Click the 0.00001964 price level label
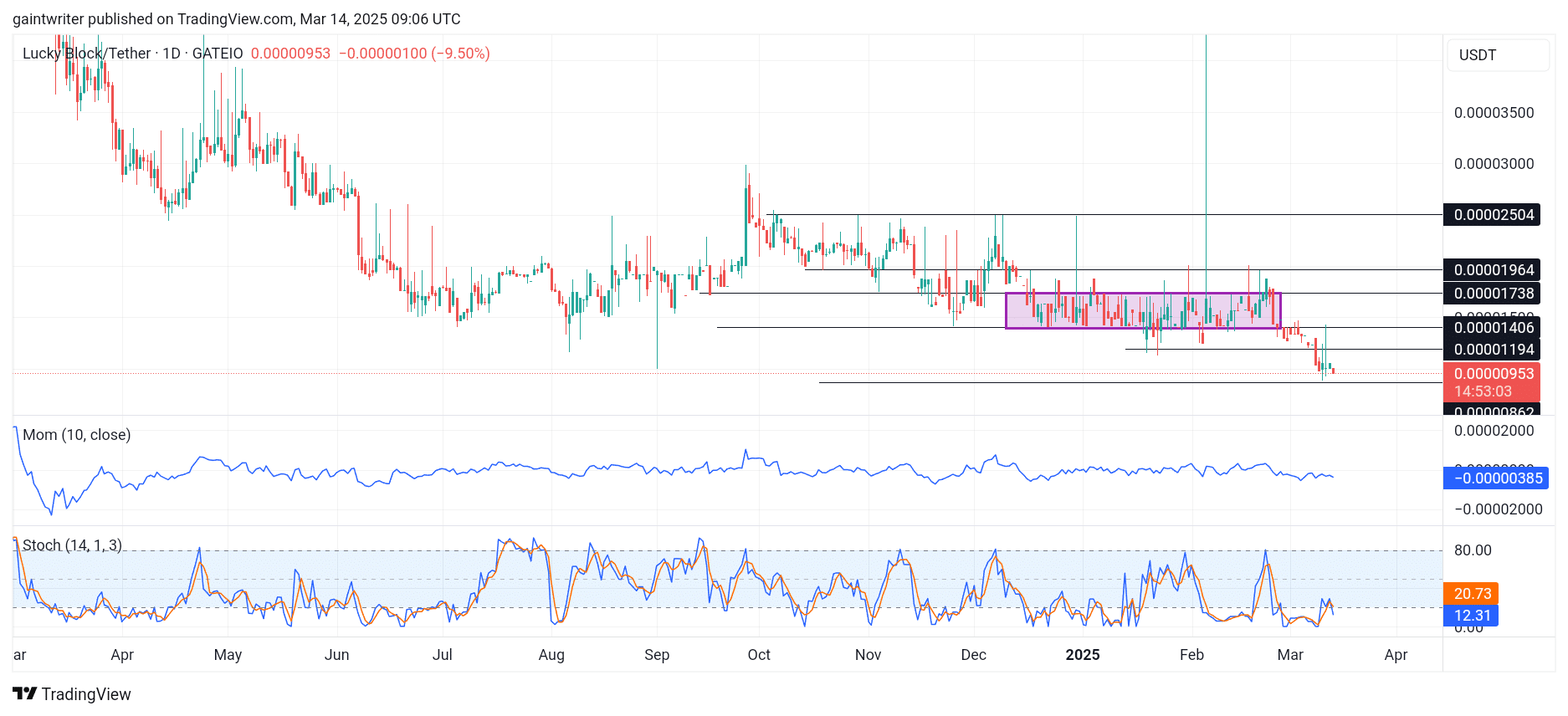This screenshot has width=1568, height=716. tap(1494, 270)
